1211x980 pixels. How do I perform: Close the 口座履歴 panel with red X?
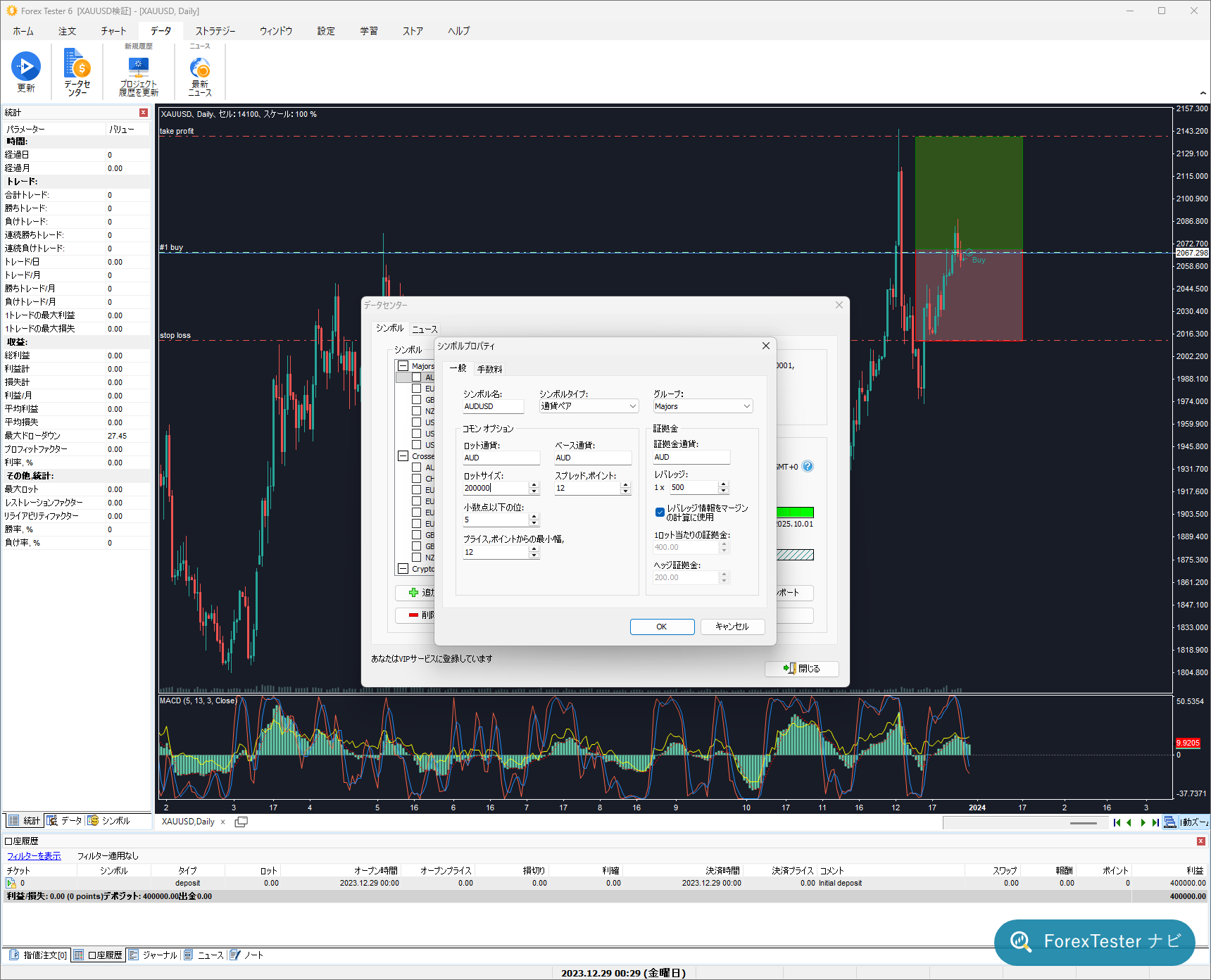coord(1201,841)
